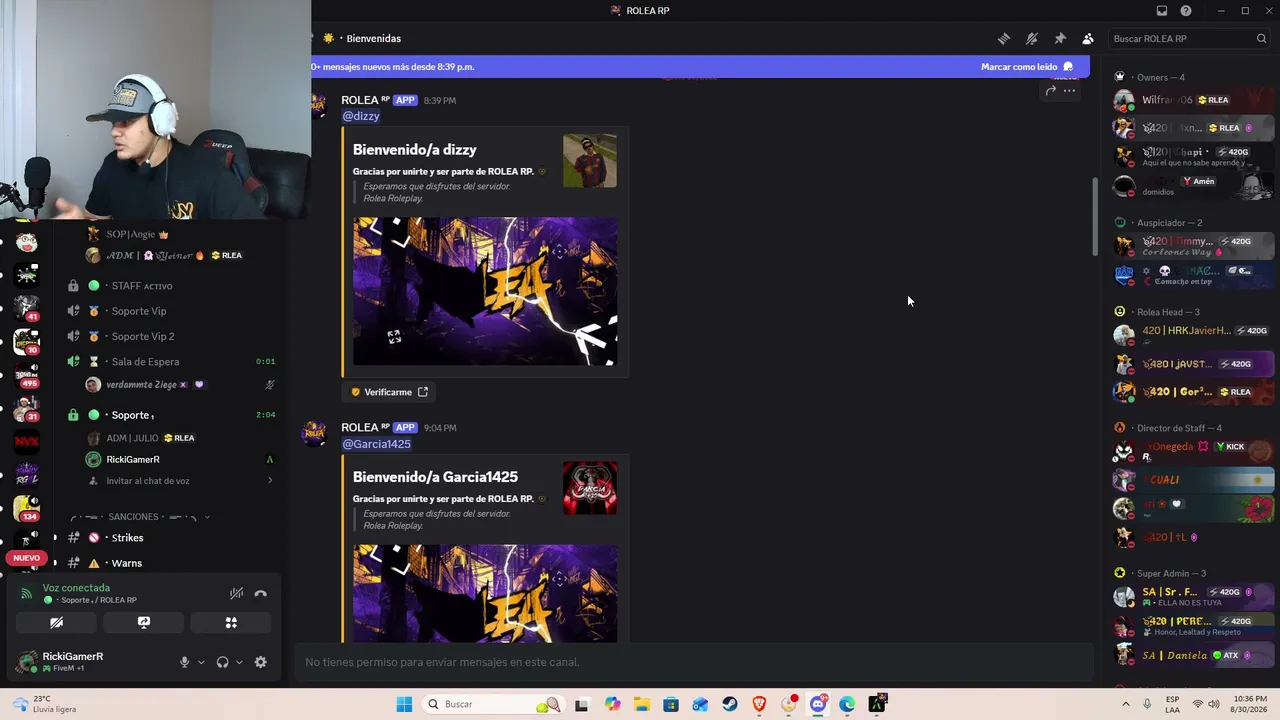The width and height of the screenshot is (1280, 720).
Task: Open Discord help icon in title bar
Action: [x=1186, y=11]
